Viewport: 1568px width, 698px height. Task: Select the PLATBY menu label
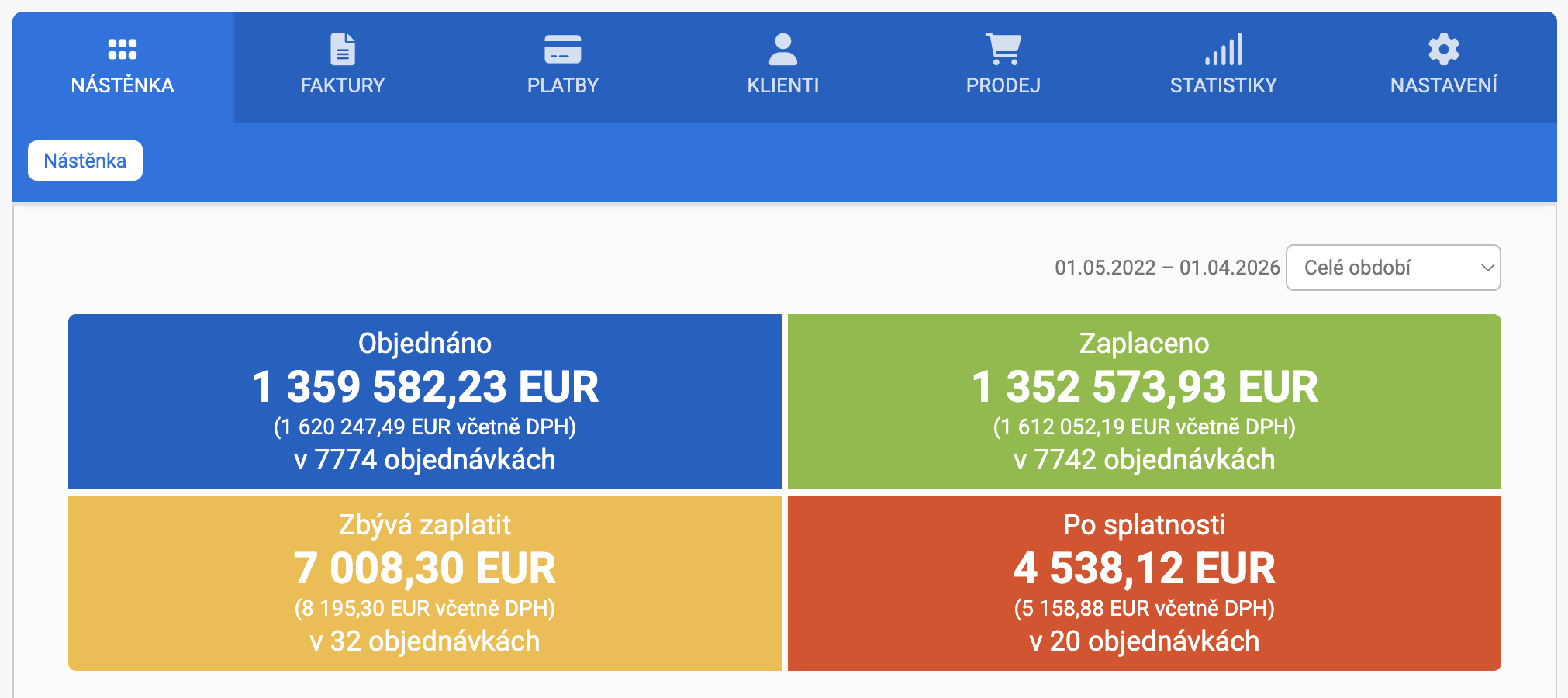pyautogui.click(x=562, y=85)
